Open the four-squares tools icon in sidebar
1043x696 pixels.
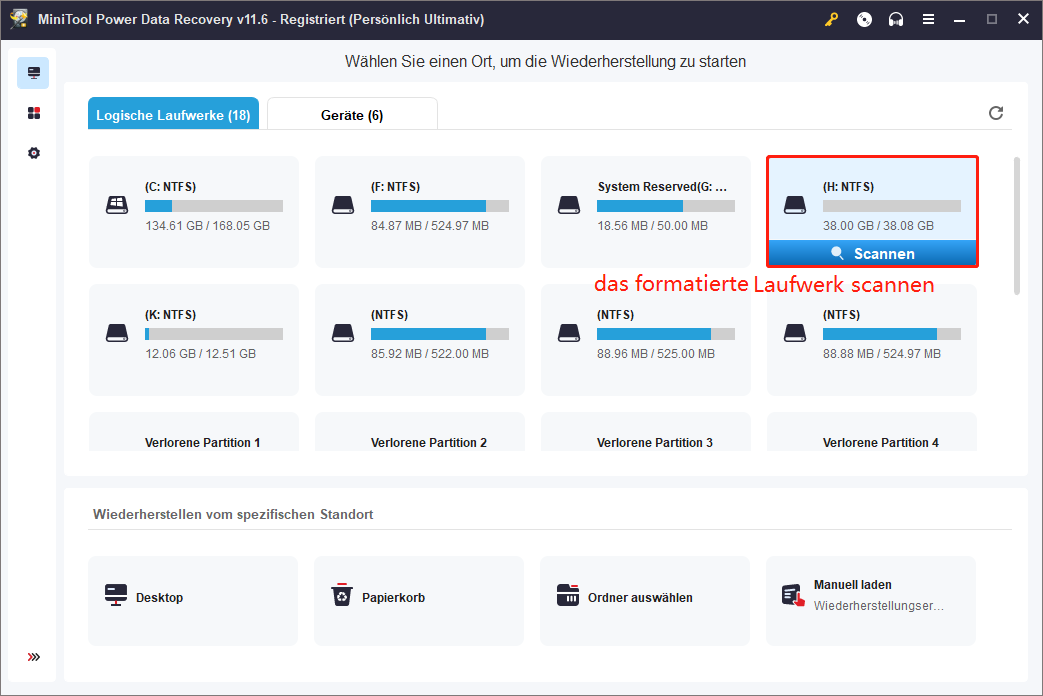pos(33,113)
